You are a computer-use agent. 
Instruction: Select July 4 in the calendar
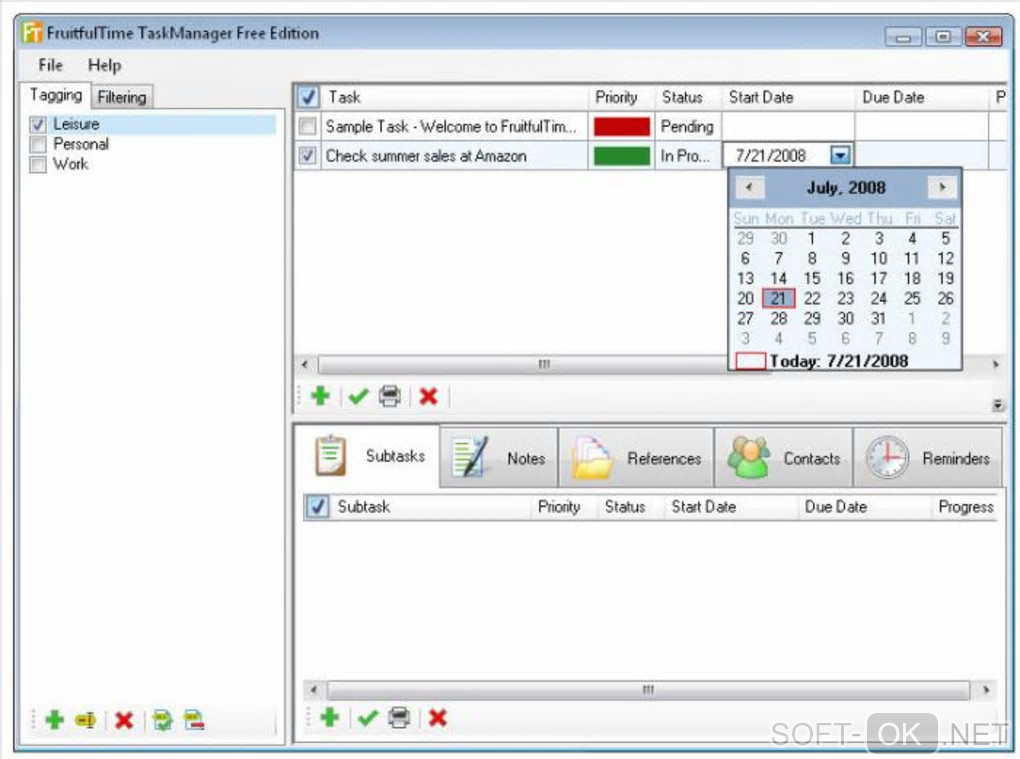click(912, 239)
